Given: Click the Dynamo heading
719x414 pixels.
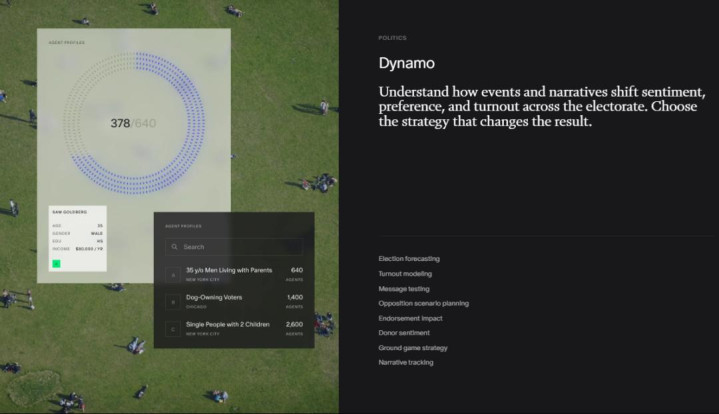Looking at the screenshot, I should [406, 63].
